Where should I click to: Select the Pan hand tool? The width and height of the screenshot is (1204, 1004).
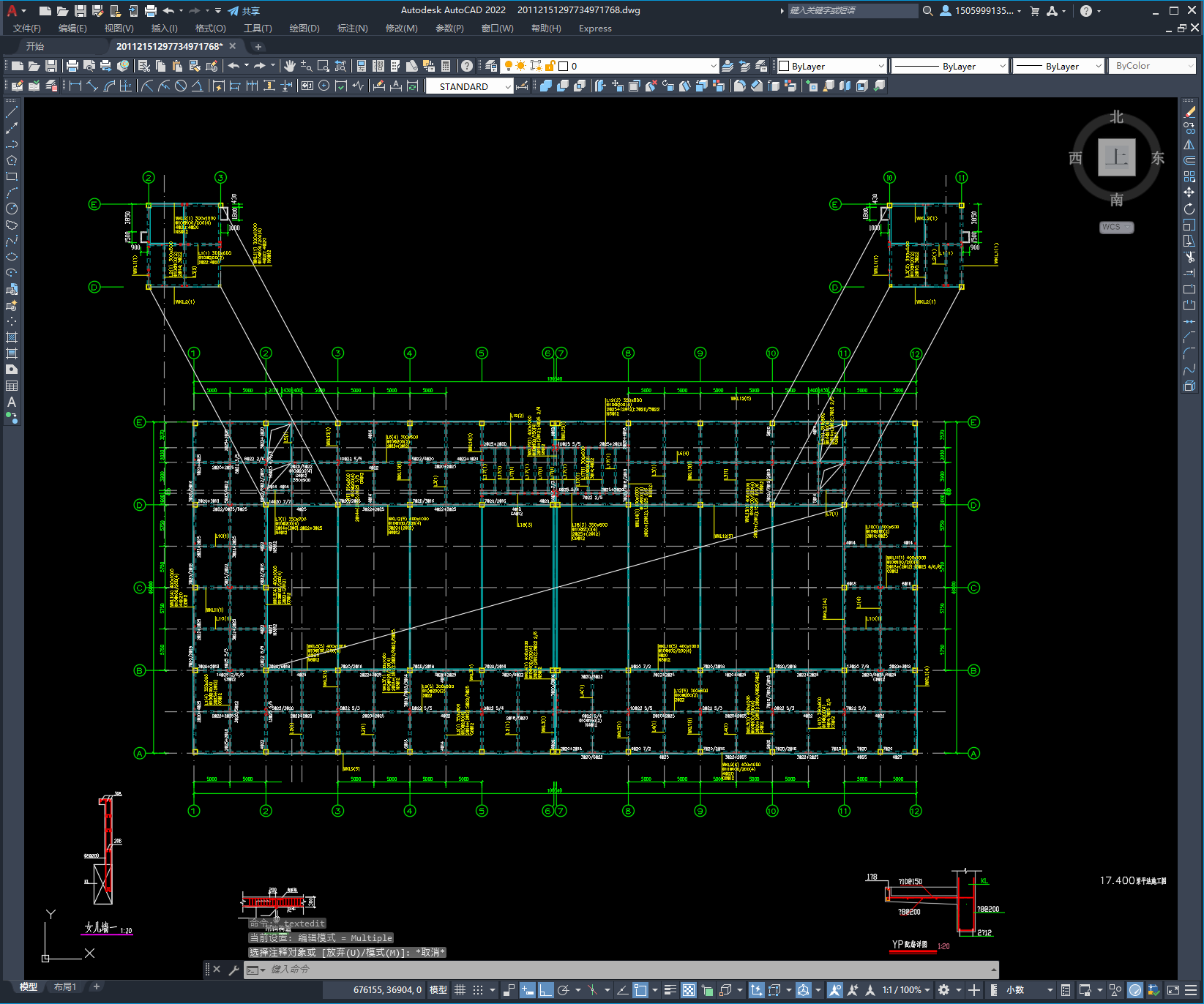290,66
